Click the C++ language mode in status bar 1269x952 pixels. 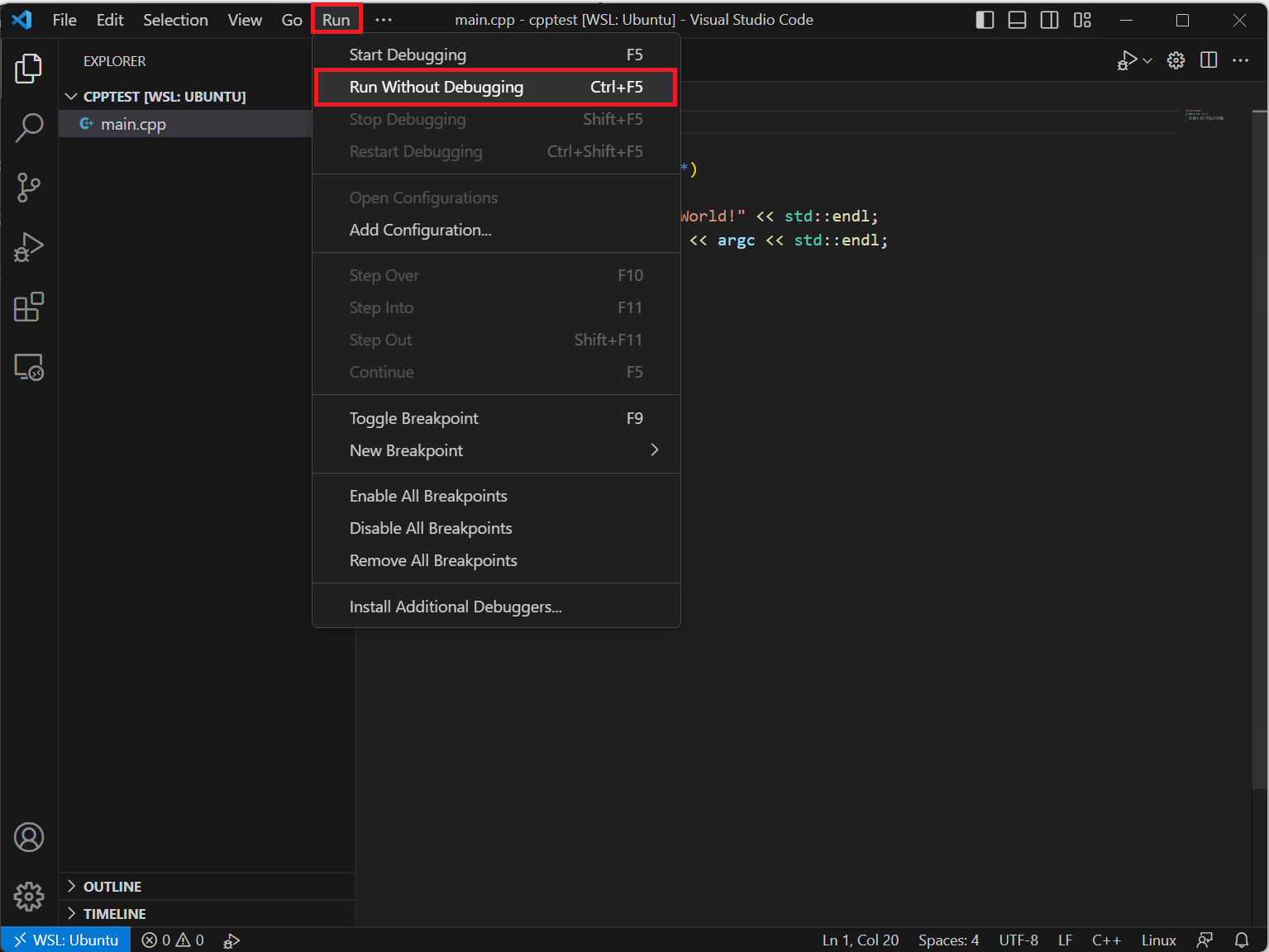click(x=1106, y=940)
